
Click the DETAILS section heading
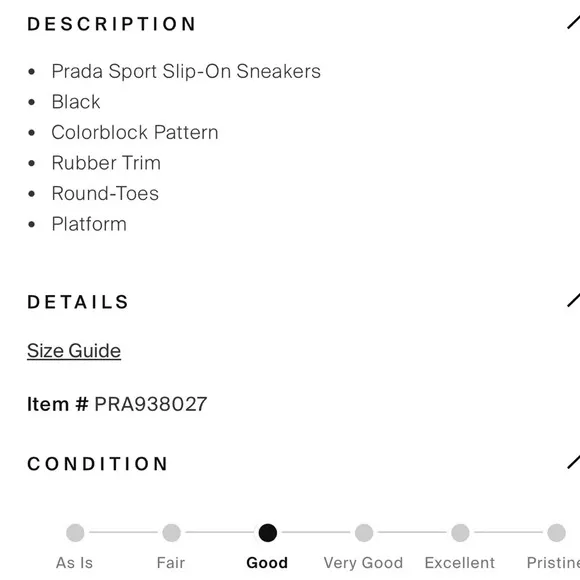(x=78, y=302)
